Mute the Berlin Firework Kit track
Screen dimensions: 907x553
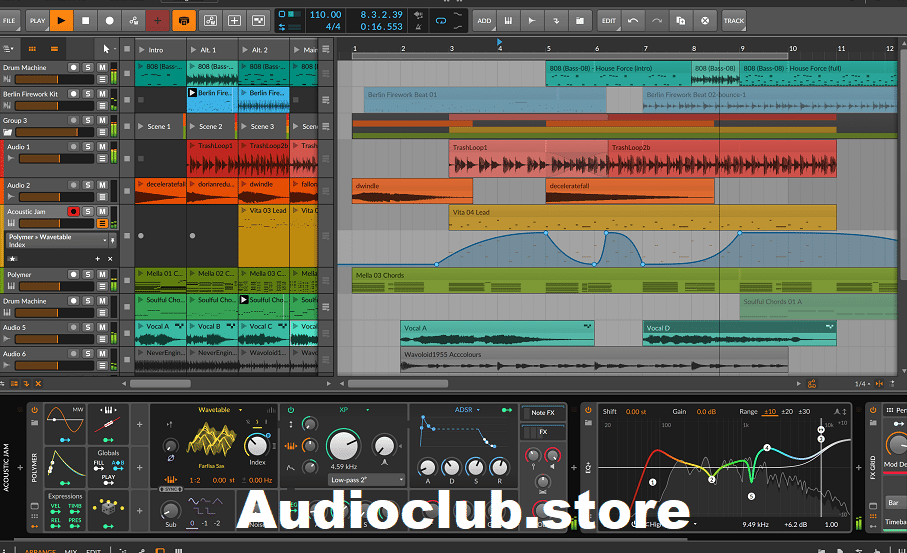[x=102, y=94]
